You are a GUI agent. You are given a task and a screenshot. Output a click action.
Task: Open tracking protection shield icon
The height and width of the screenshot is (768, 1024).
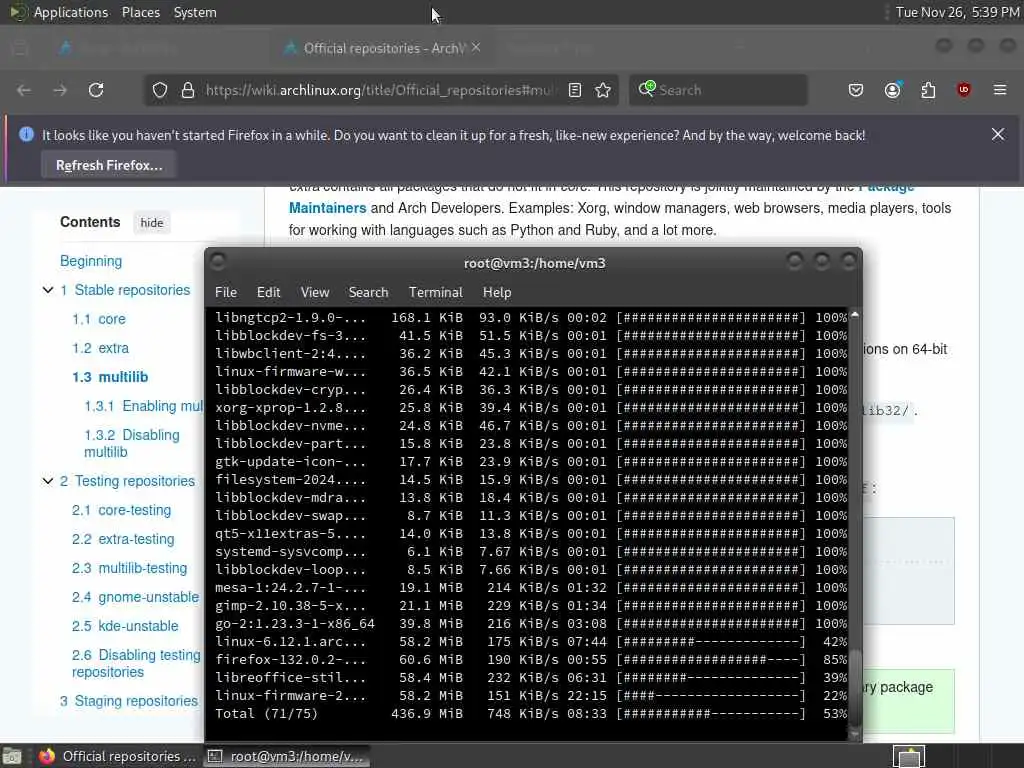coord(160,90)
